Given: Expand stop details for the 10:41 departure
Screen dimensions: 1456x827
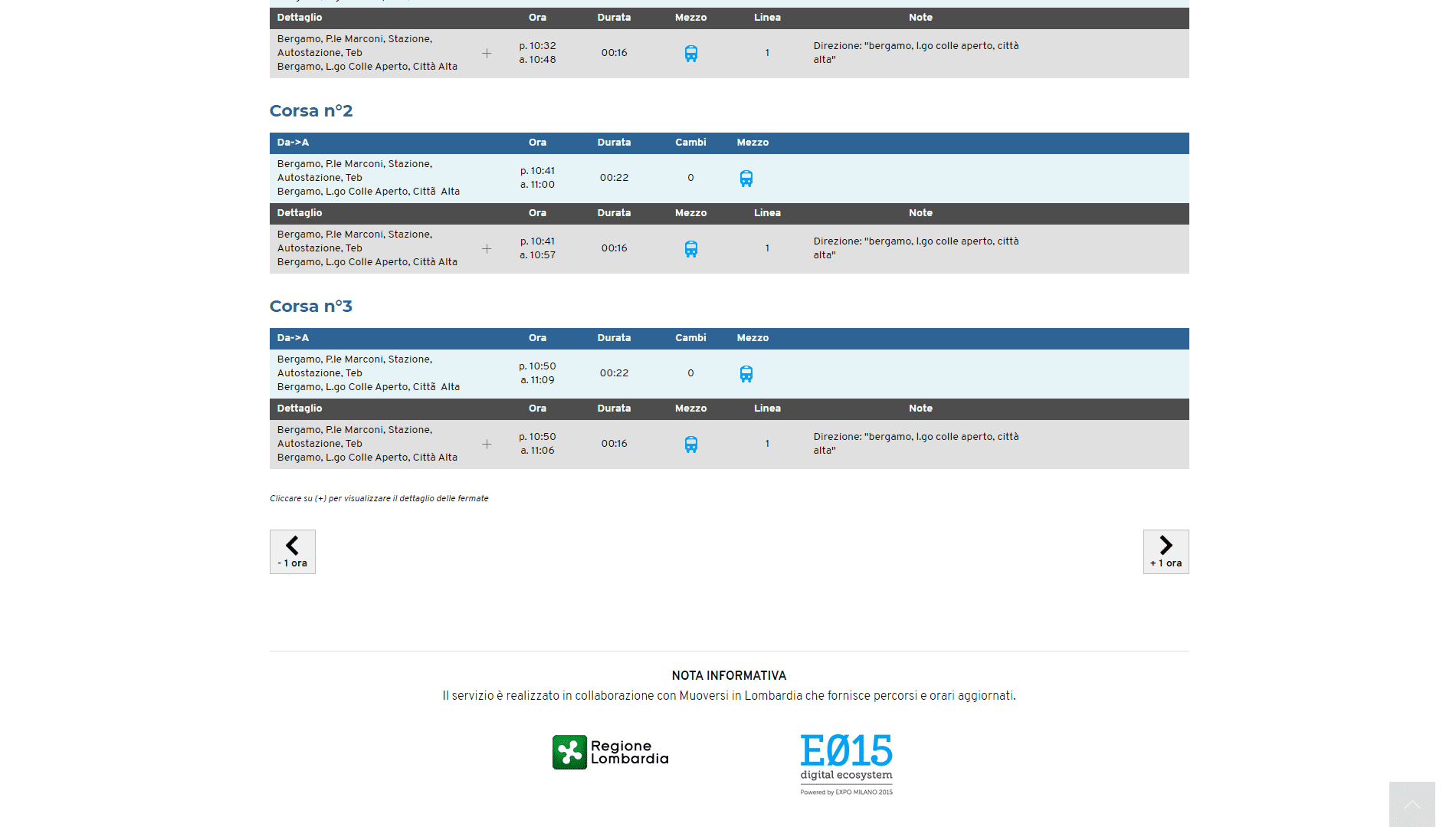Looking at the screenshot, I should coord(487,249).
